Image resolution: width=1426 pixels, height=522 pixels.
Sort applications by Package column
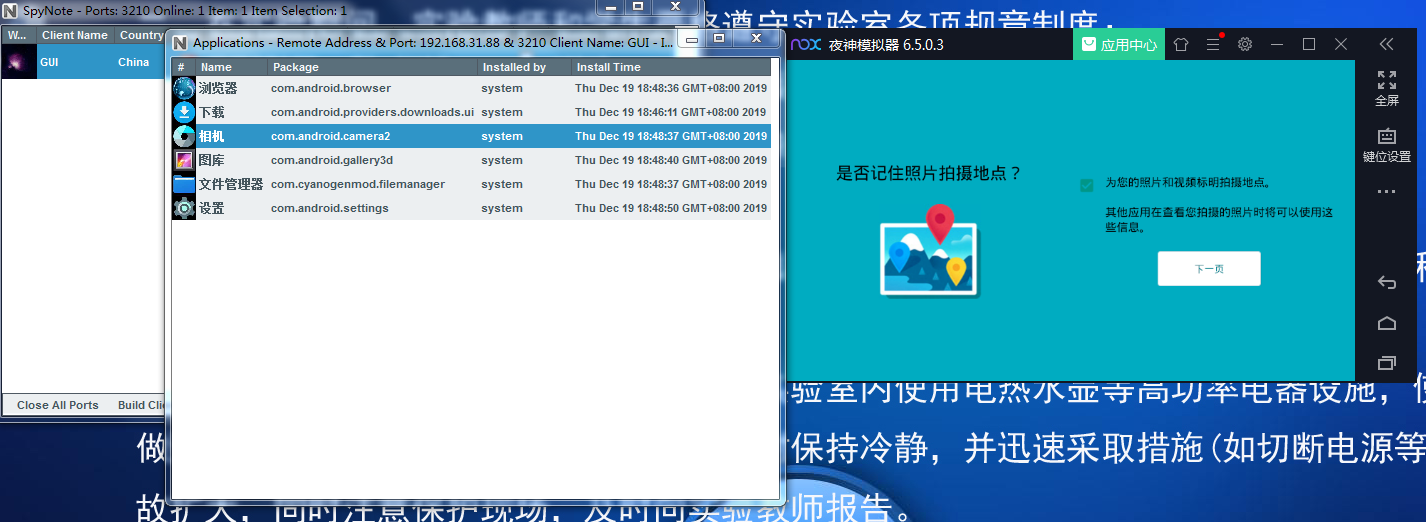374,67
